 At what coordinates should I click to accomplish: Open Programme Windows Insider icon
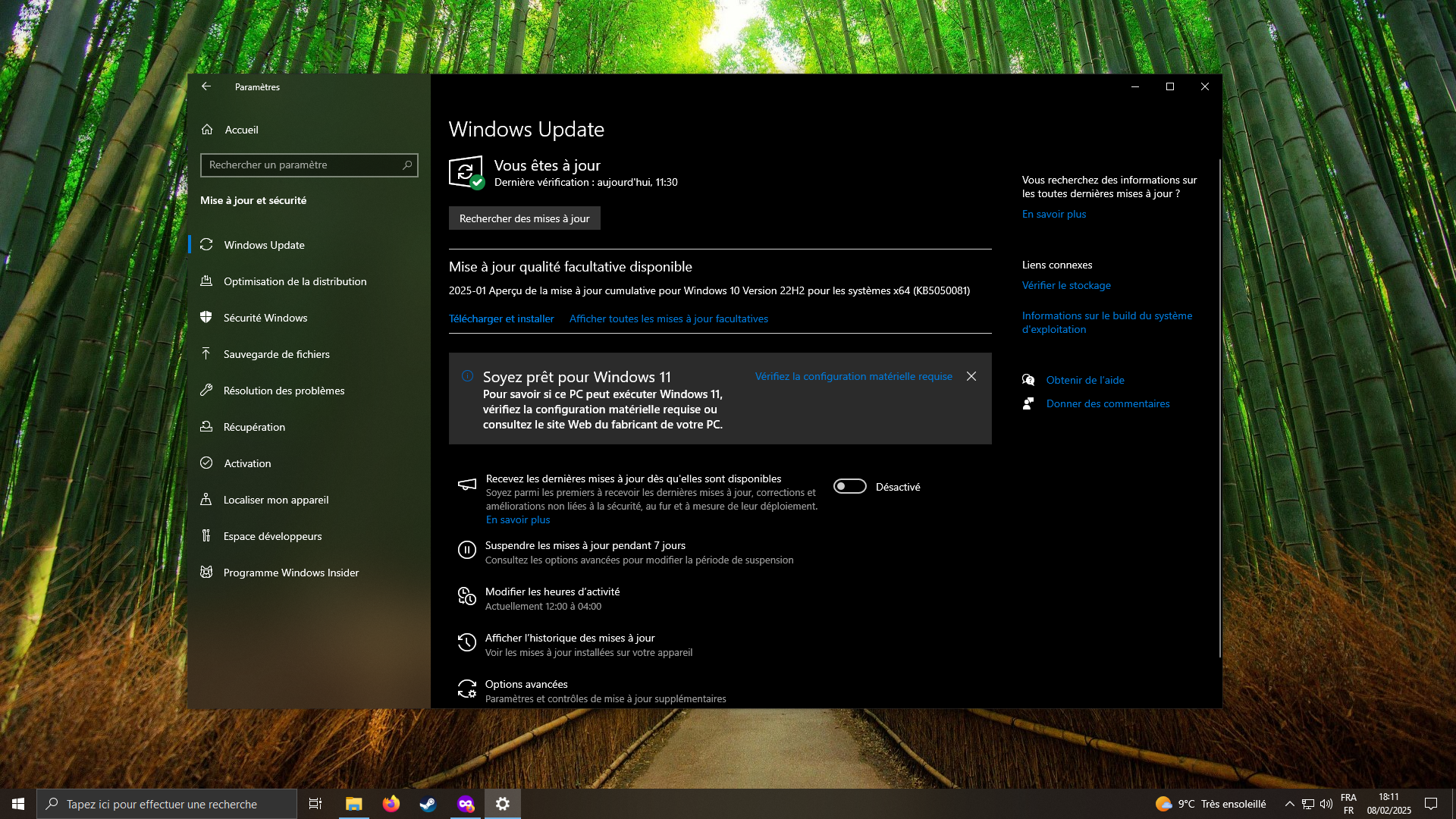click(x=206, y=572)
